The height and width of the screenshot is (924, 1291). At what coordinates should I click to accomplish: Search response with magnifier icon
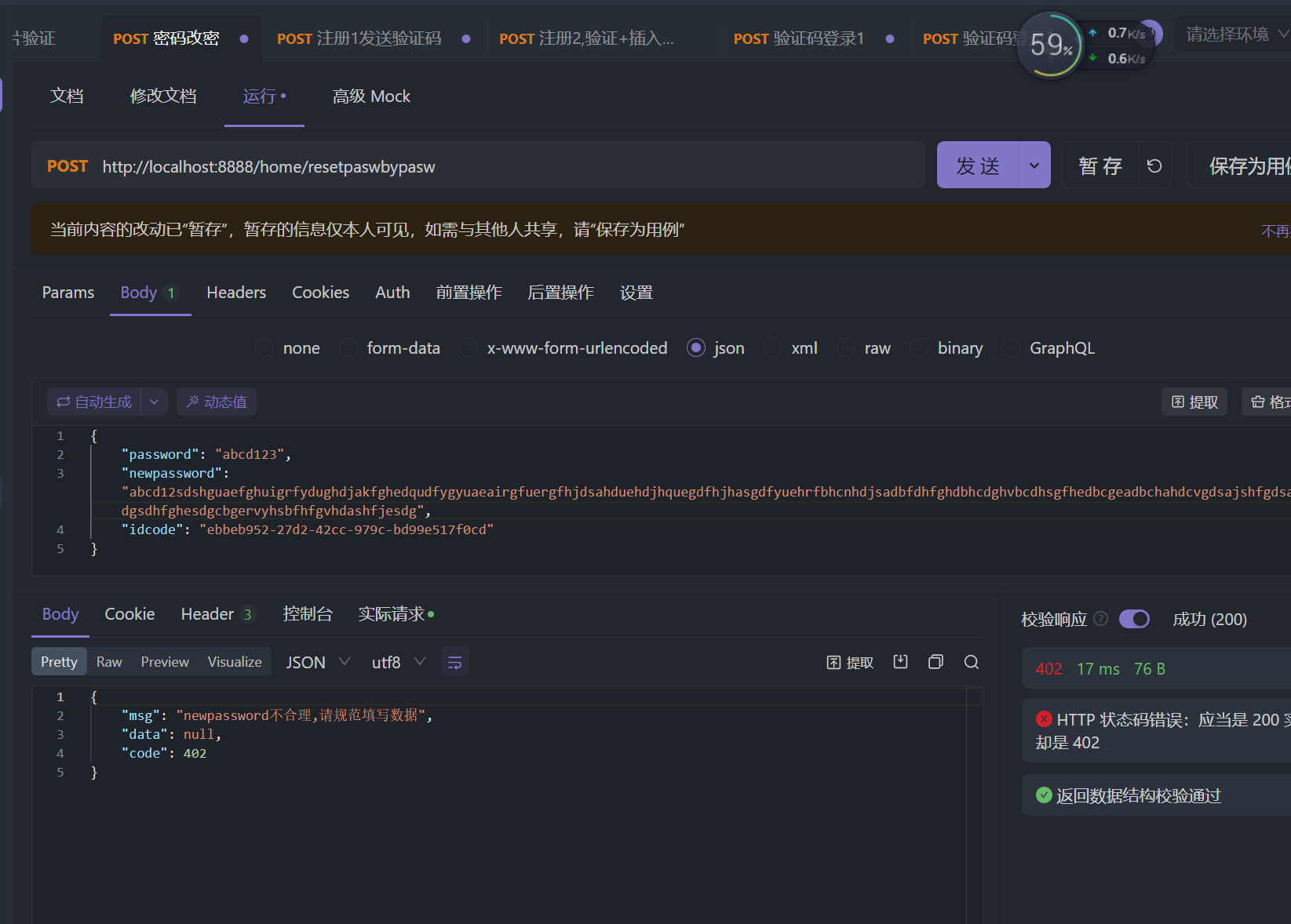[x=972, y=662]
